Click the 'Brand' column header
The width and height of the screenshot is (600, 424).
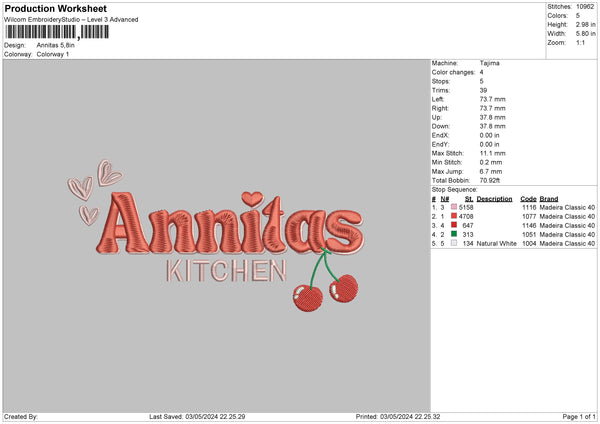(x=549, y=199)
